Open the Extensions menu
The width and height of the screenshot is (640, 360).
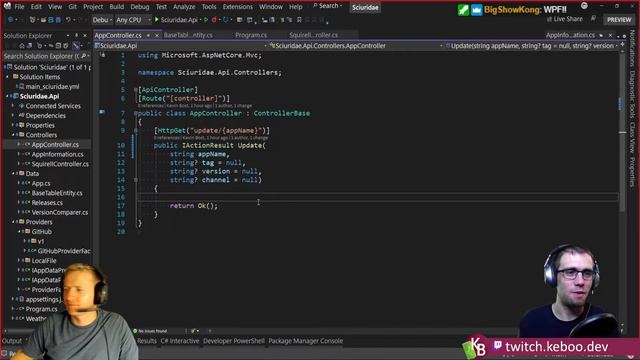(238, 7)
